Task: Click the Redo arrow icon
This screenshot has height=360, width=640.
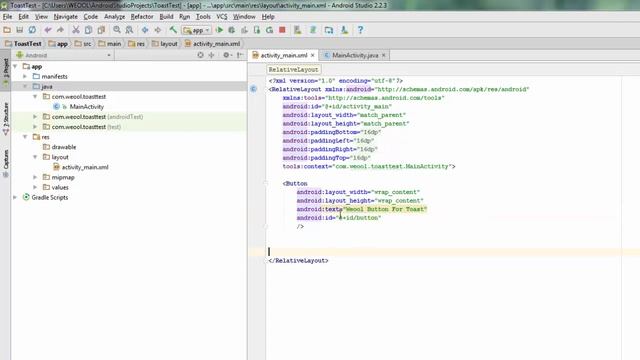Action: pyautogui.click(x=60, y=30)
